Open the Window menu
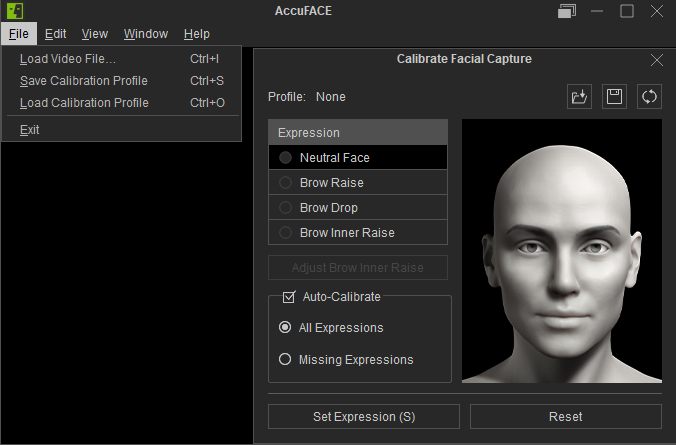This screenshot has width=676, height=445. point(146,34)
